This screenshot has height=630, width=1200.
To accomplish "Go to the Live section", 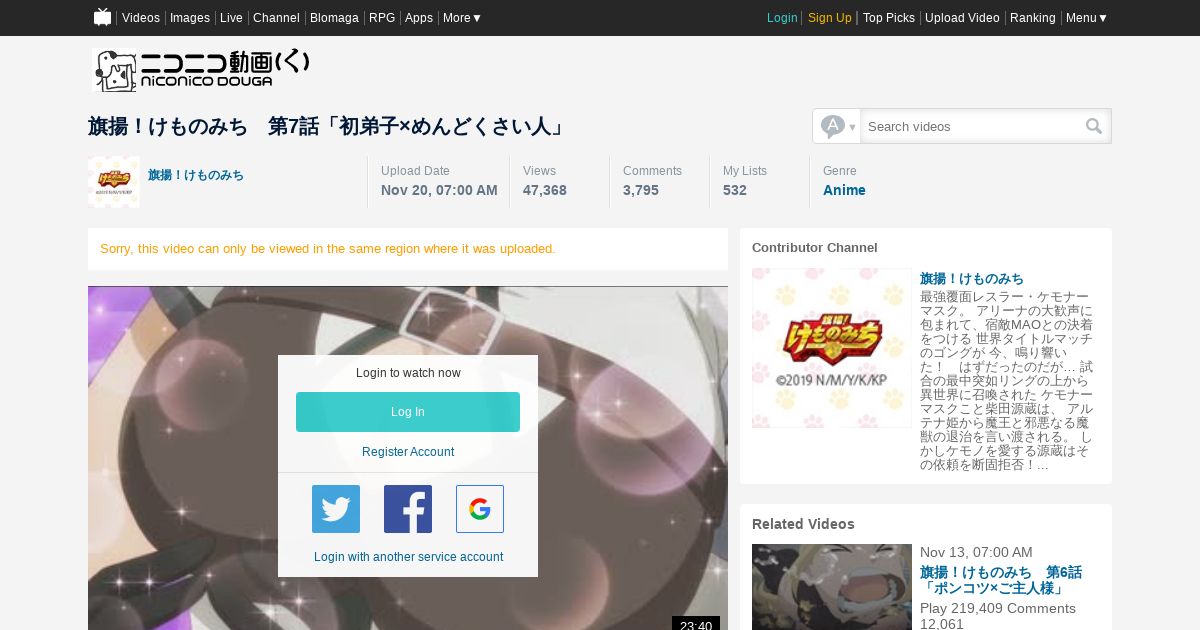I will pyautogui.click(x=231, y=18).
